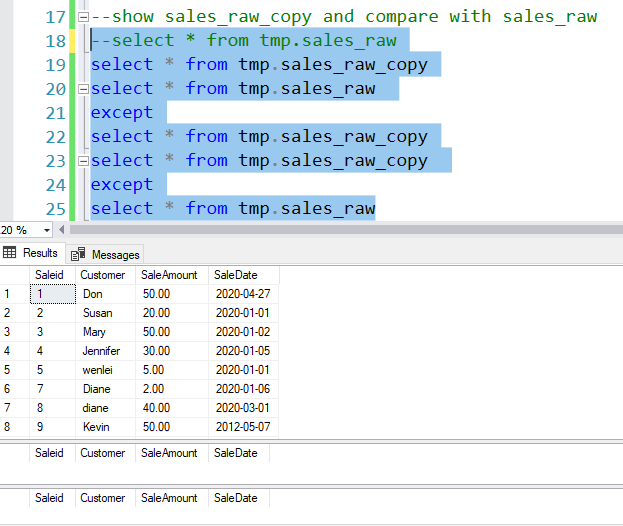Click the SaleAmount cell 5.00
Viewport: 623px width, 526px height.
172,370
